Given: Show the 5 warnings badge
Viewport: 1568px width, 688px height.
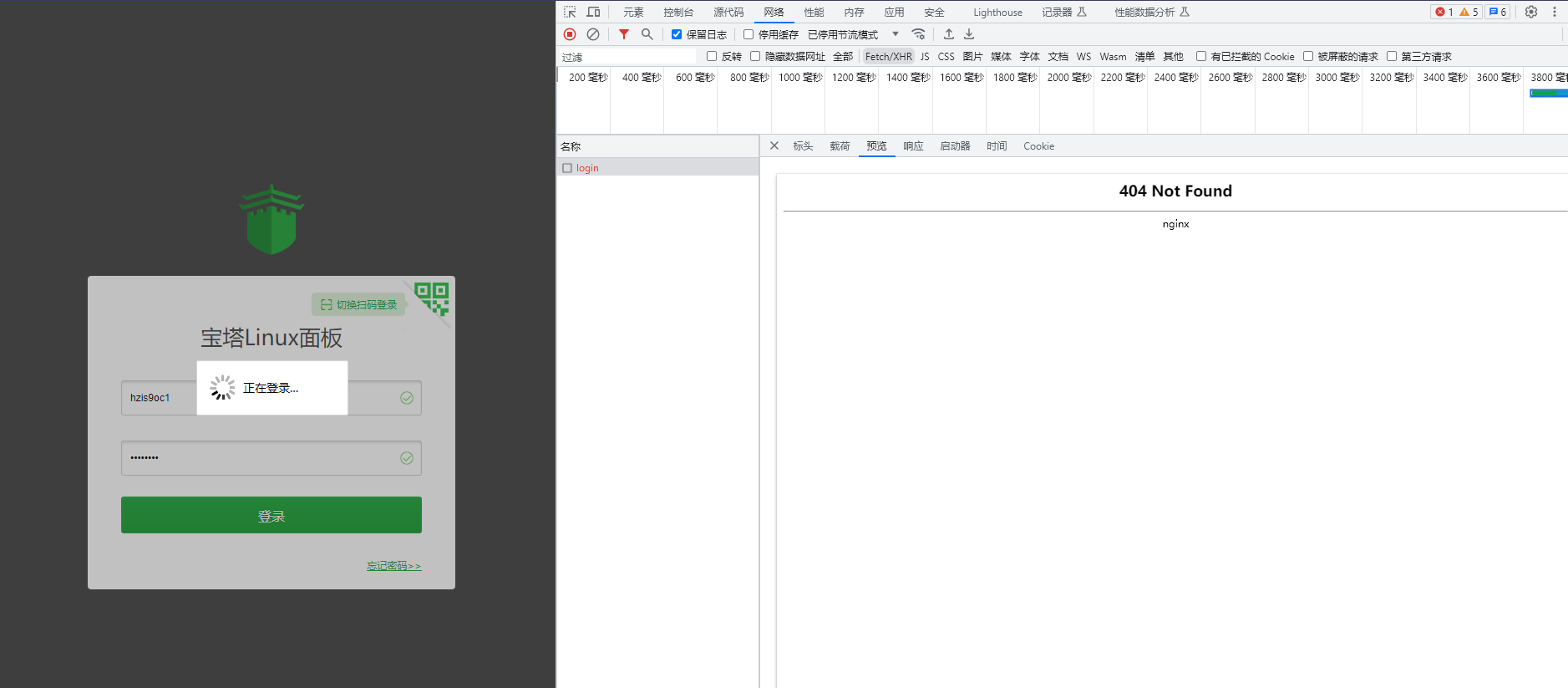Looking at the screenshot, I should coord(1469,12).
